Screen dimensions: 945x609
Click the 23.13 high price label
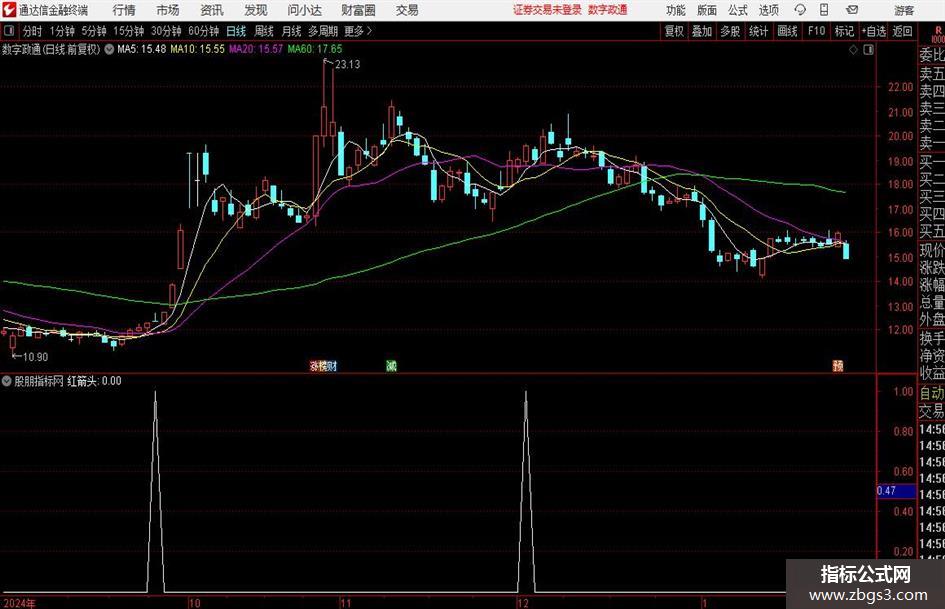click(x=347, y=65)
